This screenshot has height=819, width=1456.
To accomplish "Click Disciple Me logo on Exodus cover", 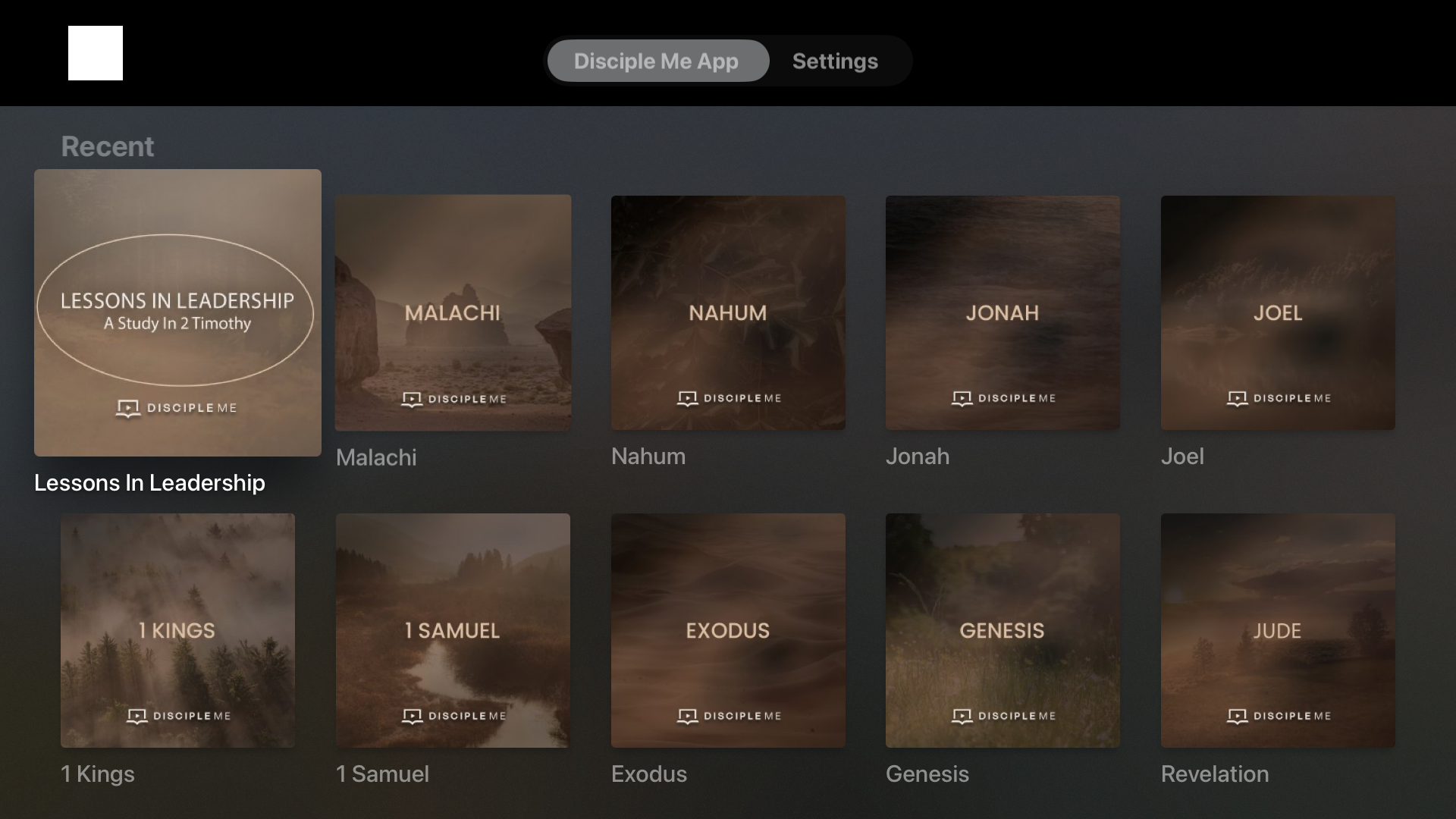I will coord(729,716).
